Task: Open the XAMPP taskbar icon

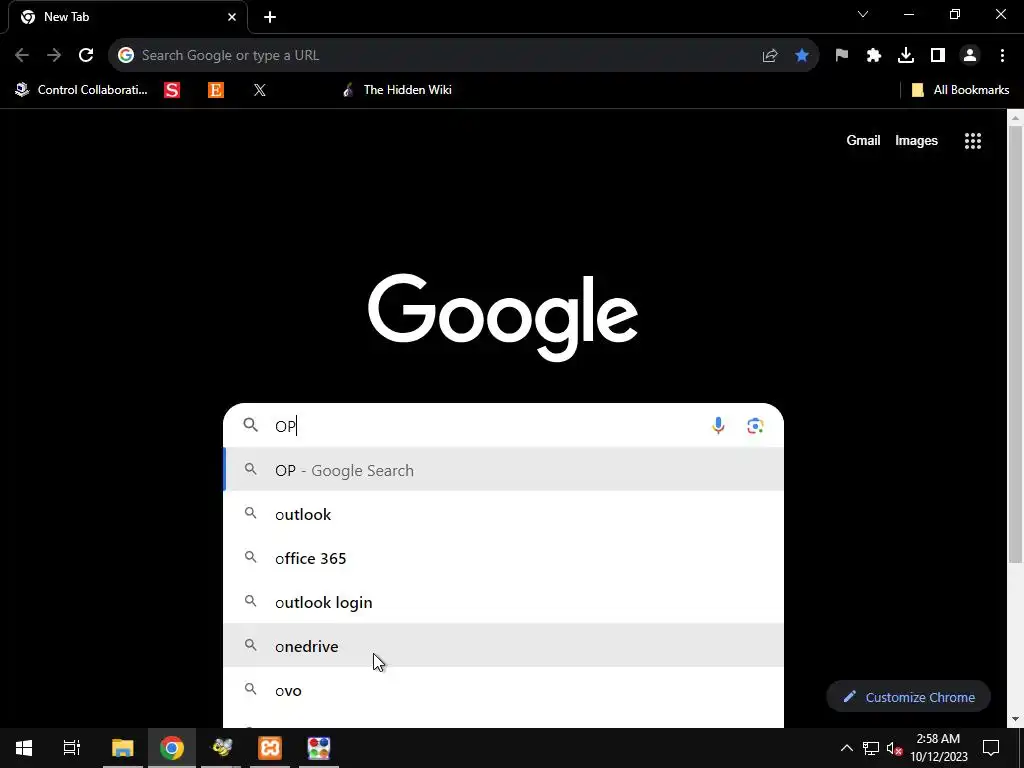Action: [270, 748]
